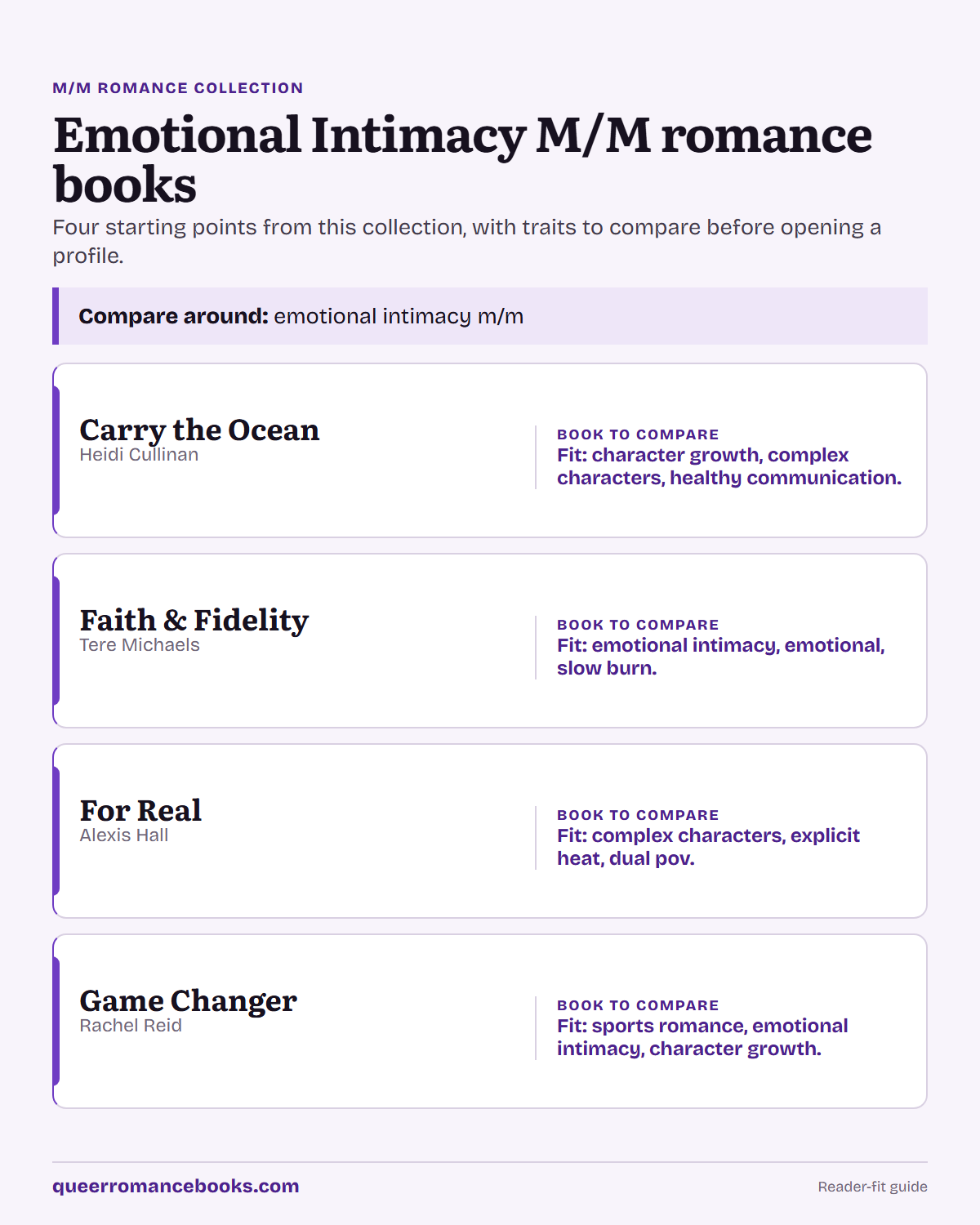Click the M/M ROMANCE COLLECTION label
The height and width of the screenshot is (1225, 980).
pyautogui.click(x=178, y=88)
